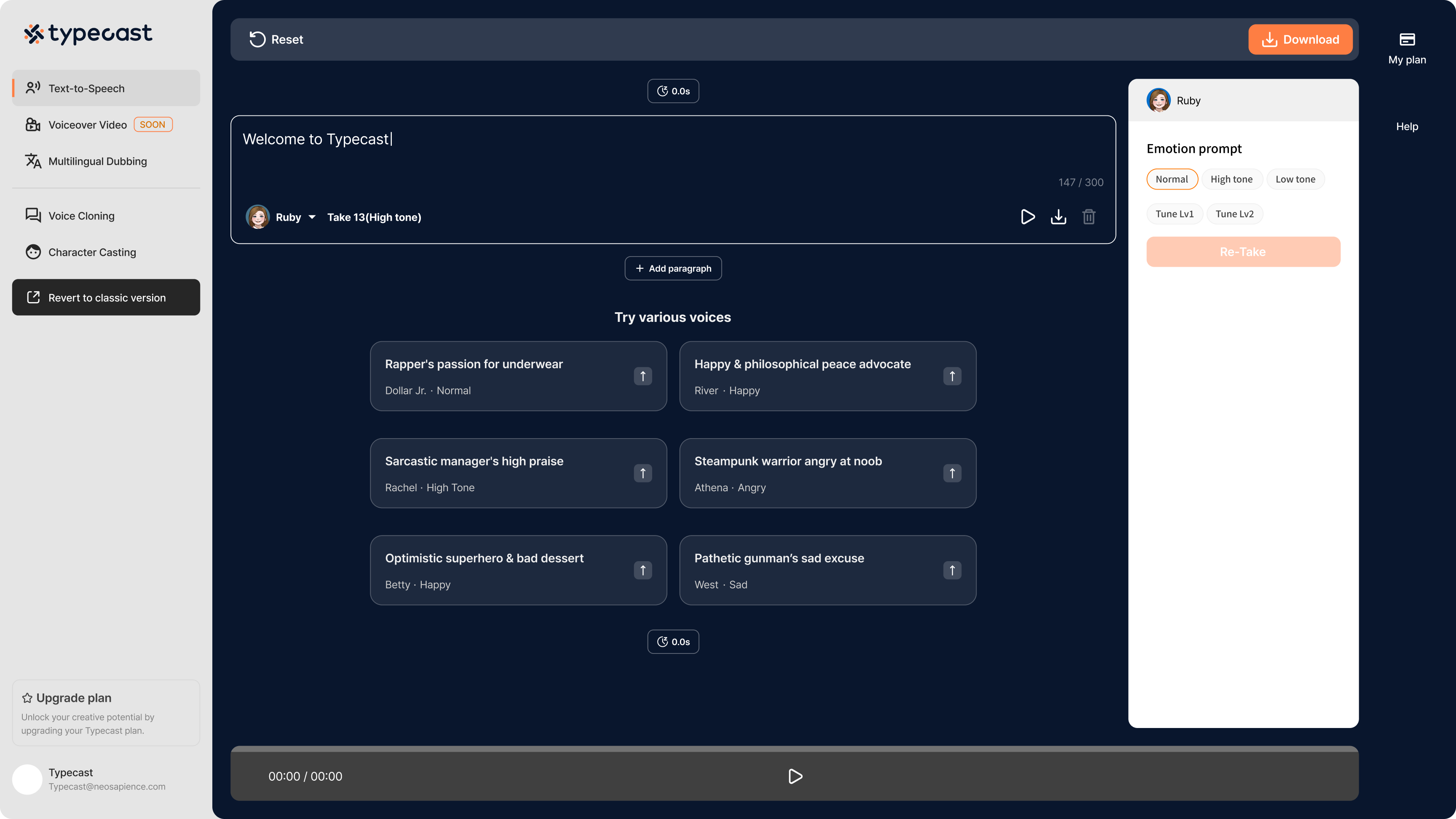
Task: Load Steampunk warrior angry at noob arrow
Action: pos(952,473)
